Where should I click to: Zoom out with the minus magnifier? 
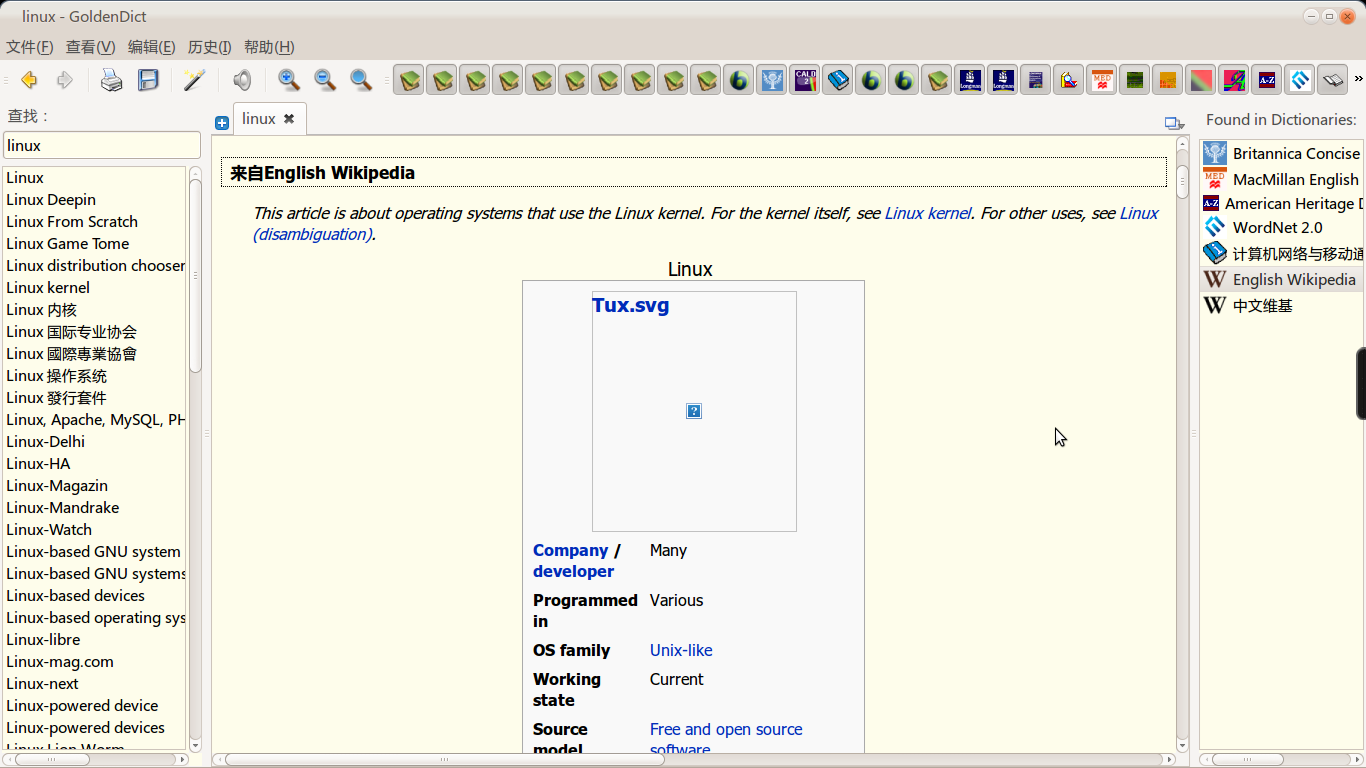pyautogui.click(x=325, y=80)
